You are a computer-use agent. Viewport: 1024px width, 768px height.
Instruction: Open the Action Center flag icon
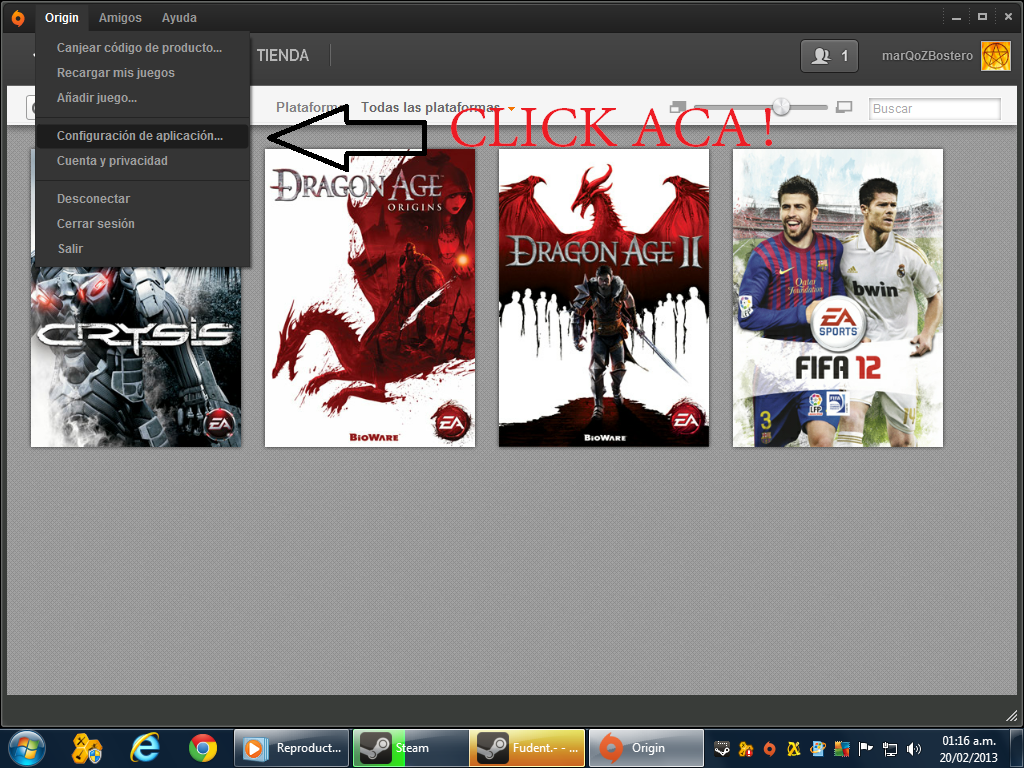866,748
